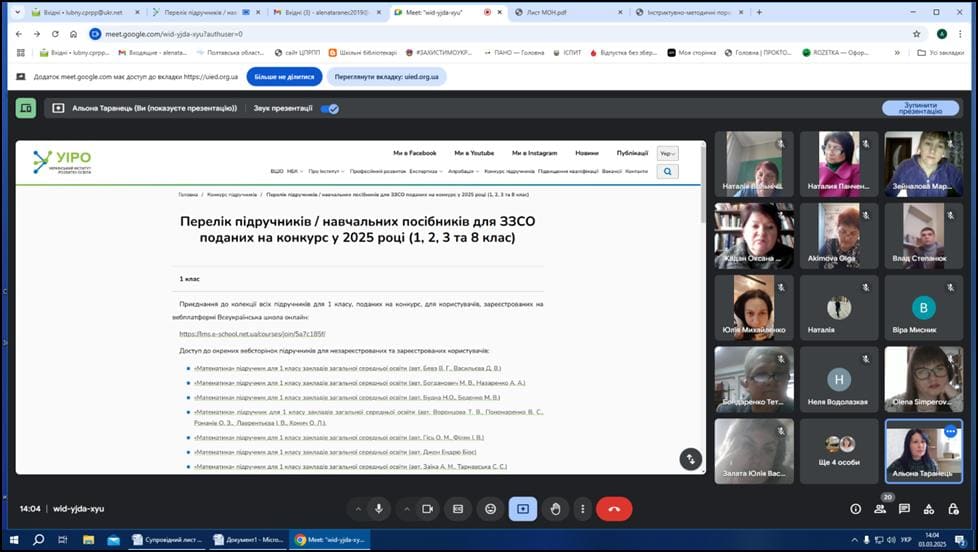Expand the Експертиза menu on UIED site
This screenshot has width=978, height=552.
pos(426,171)
